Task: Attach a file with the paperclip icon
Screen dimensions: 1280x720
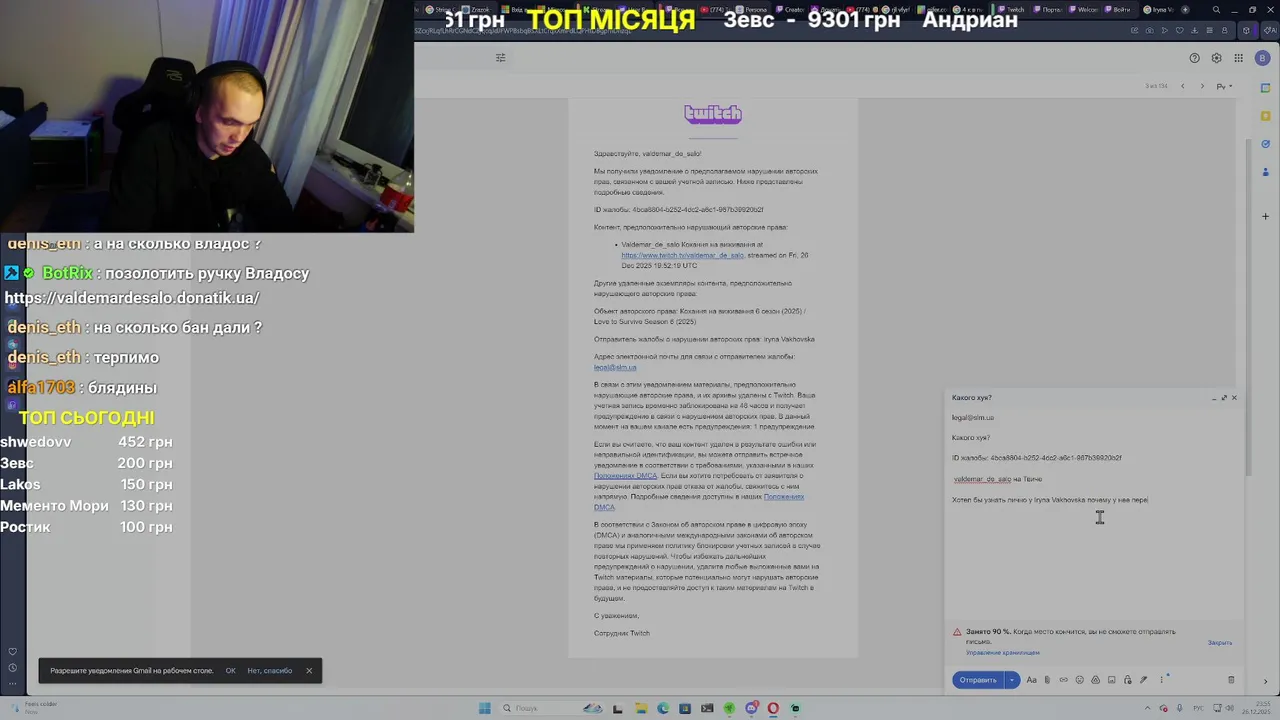Action: click(1047, 680)
